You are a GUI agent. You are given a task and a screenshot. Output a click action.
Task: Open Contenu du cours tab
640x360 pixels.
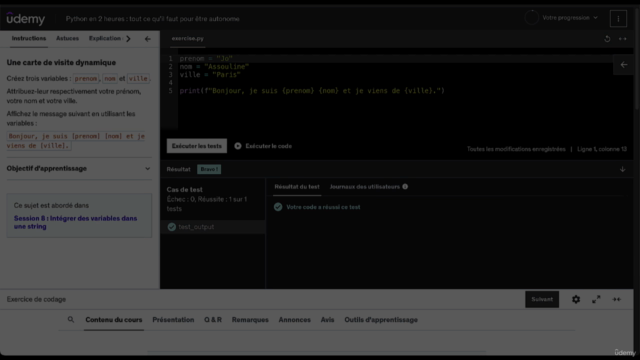click(113, 320)
